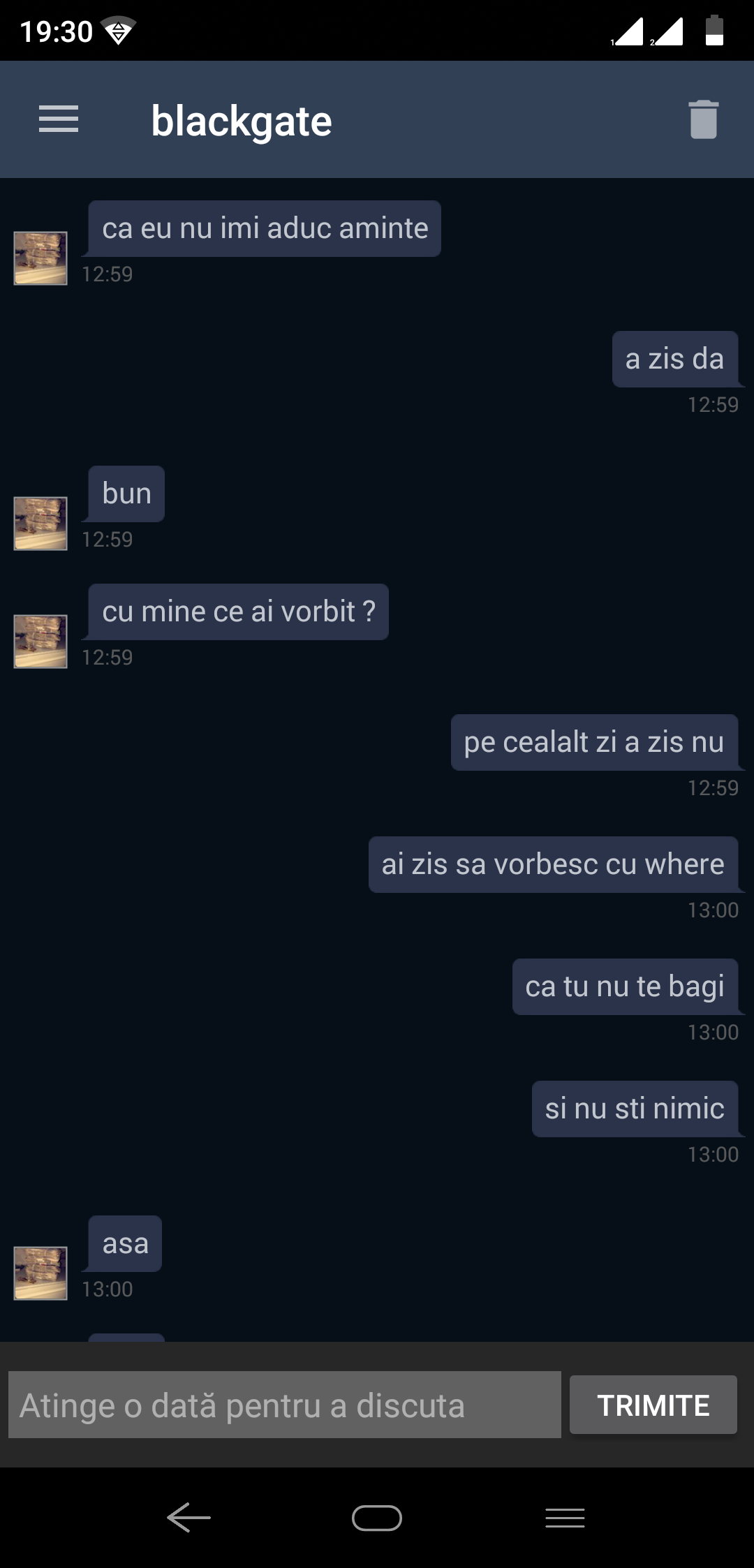
Task: Tap avatar beside 'ca eu nu imi aduc aminte'
Action: [x=40, y=258]
